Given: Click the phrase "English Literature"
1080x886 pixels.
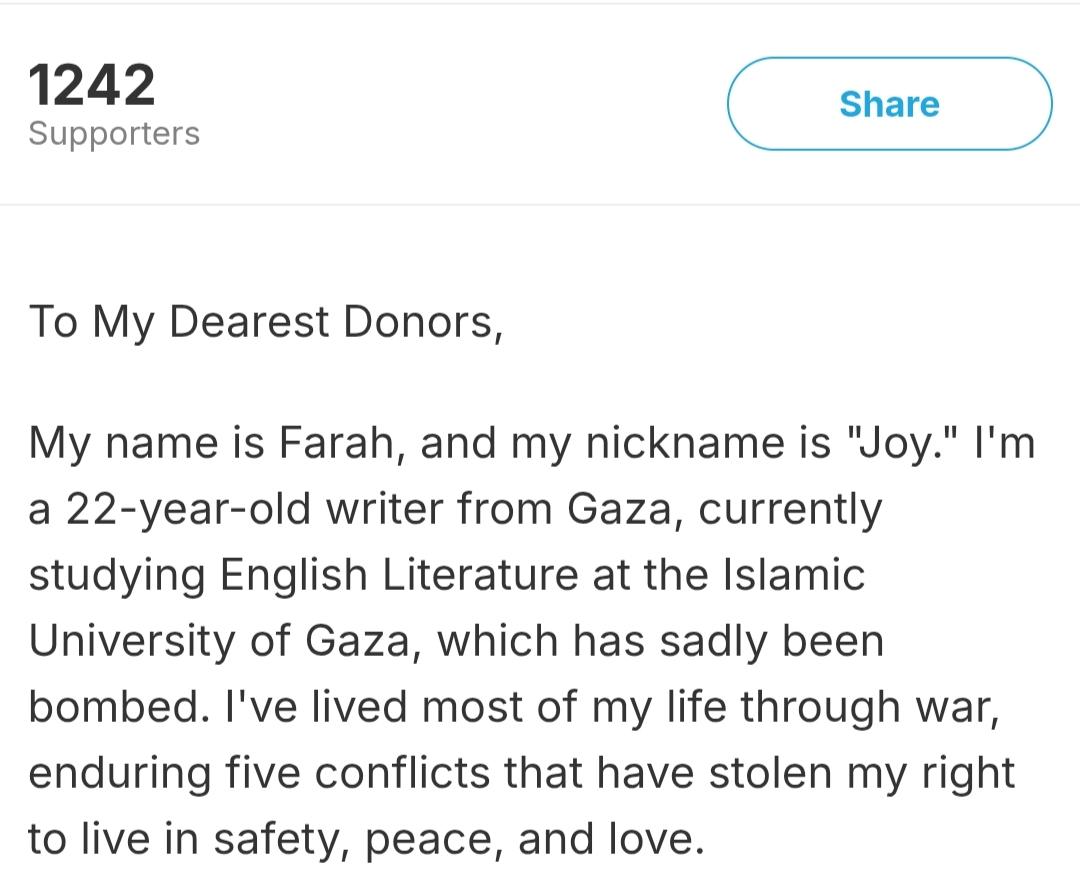Looking at the screenshot, I should tap(399, 575).
